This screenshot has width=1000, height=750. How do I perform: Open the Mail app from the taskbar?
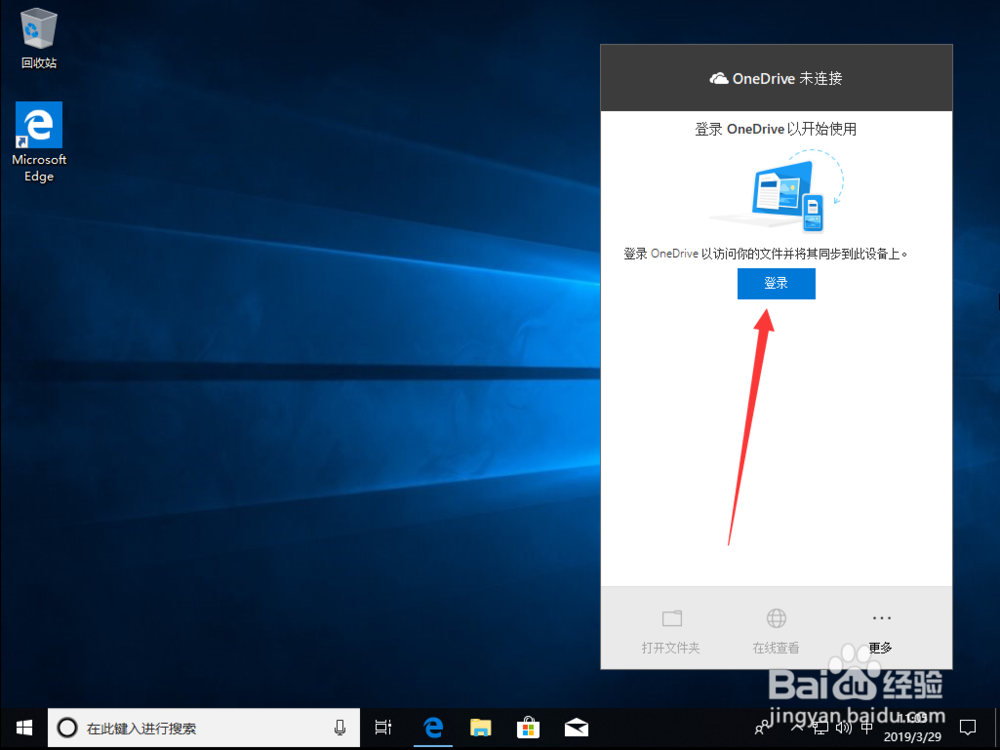coord(576,728)
